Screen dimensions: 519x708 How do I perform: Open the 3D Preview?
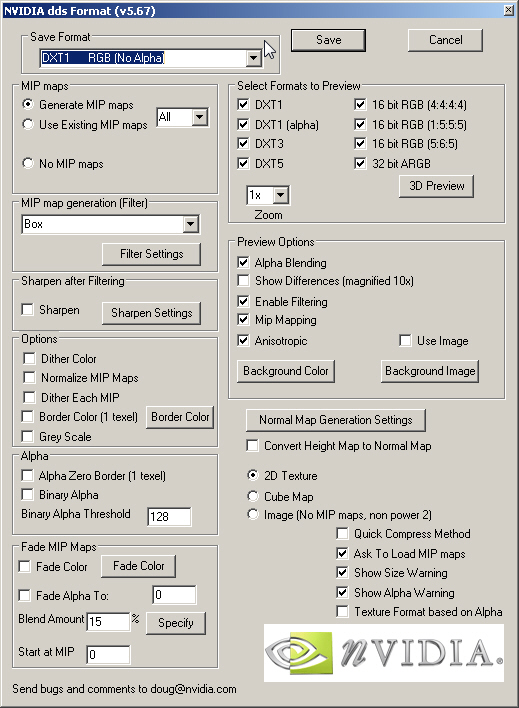(x=436, y=186)
